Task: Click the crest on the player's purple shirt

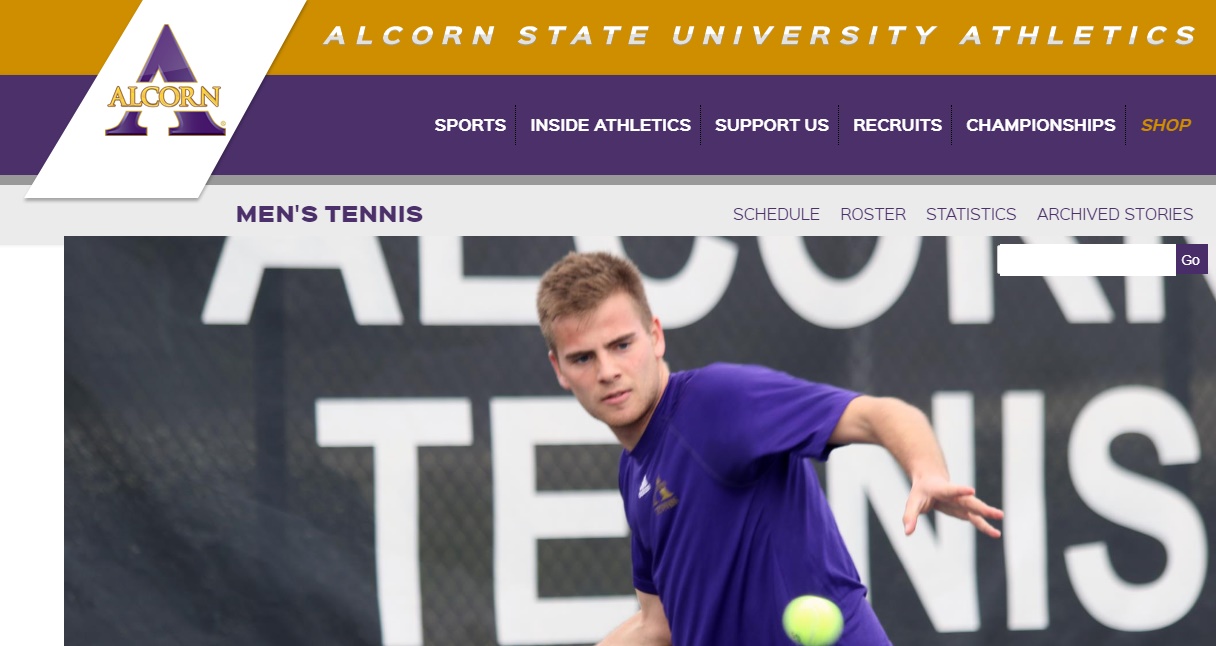Action: 664,495
